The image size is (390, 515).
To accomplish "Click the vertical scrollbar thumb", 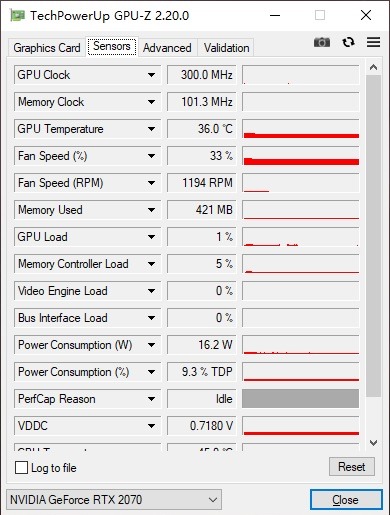I will (x=373, y=236).
